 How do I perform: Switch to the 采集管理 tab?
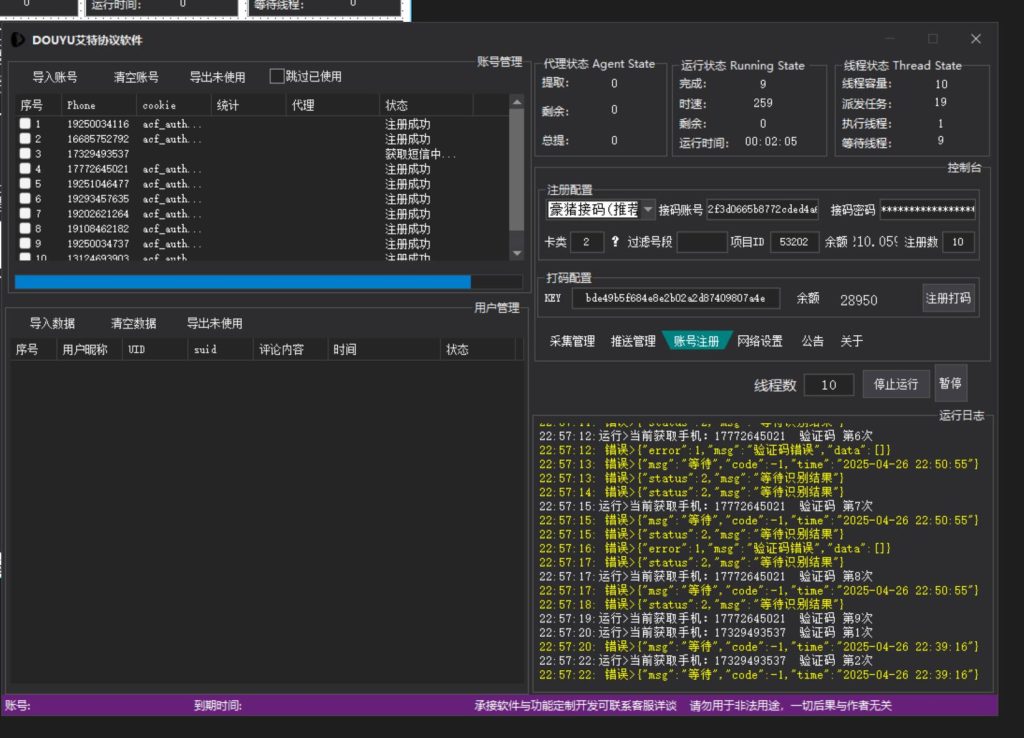(x=572, y=341)
